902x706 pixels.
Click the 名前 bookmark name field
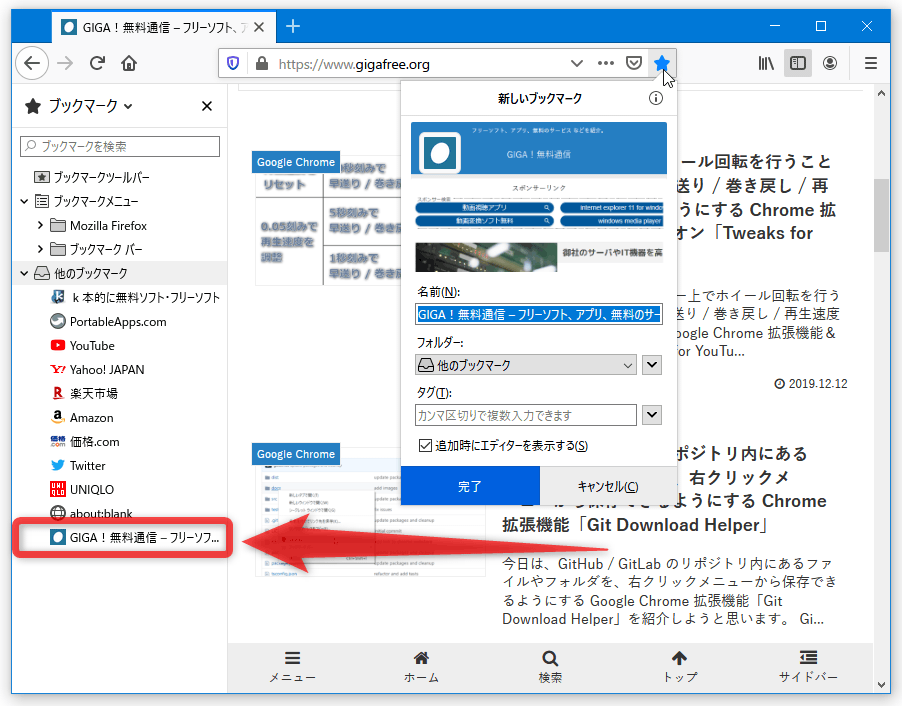[539, 315]
